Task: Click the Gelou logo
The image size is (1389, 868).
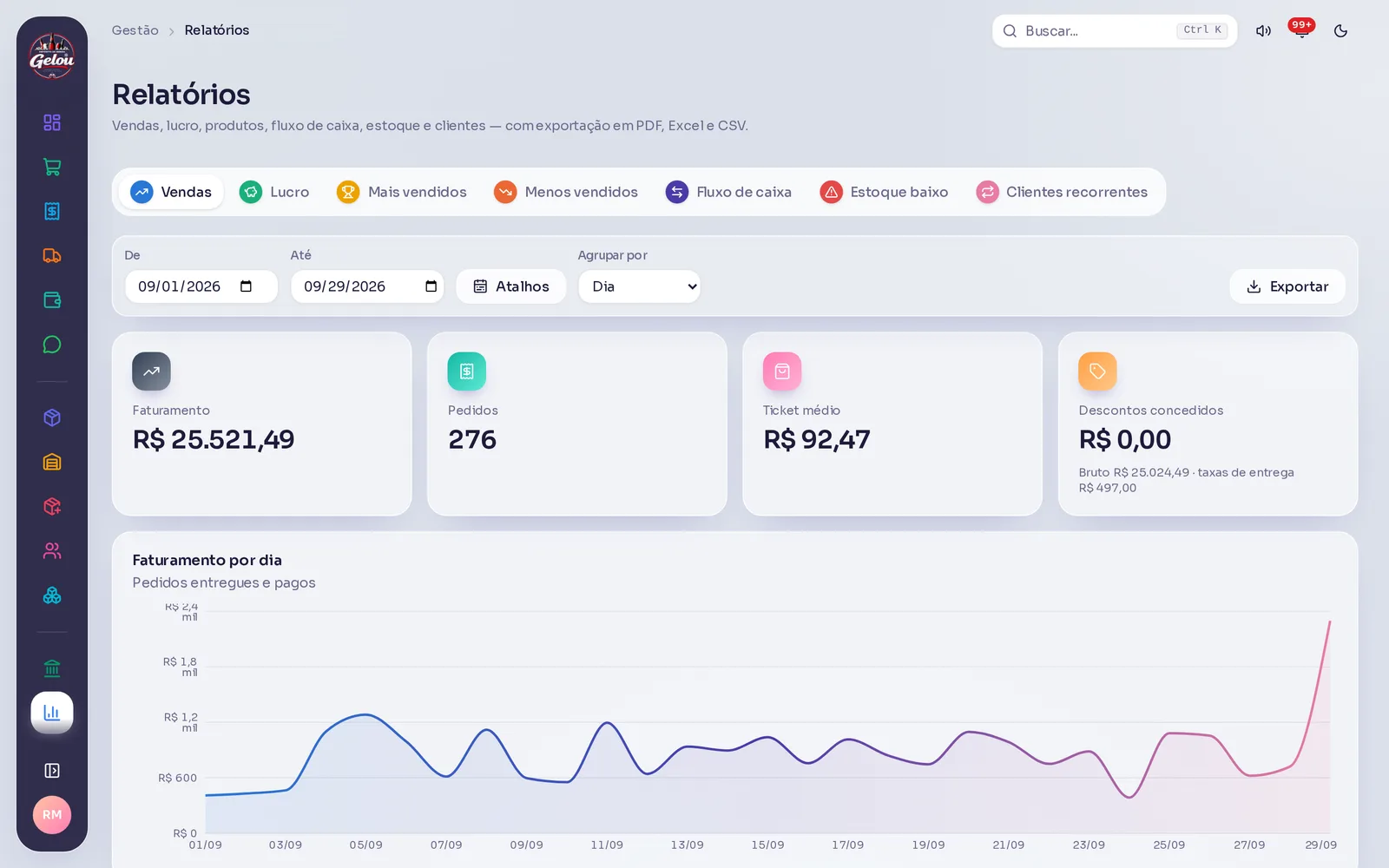Action: [52, 56]
